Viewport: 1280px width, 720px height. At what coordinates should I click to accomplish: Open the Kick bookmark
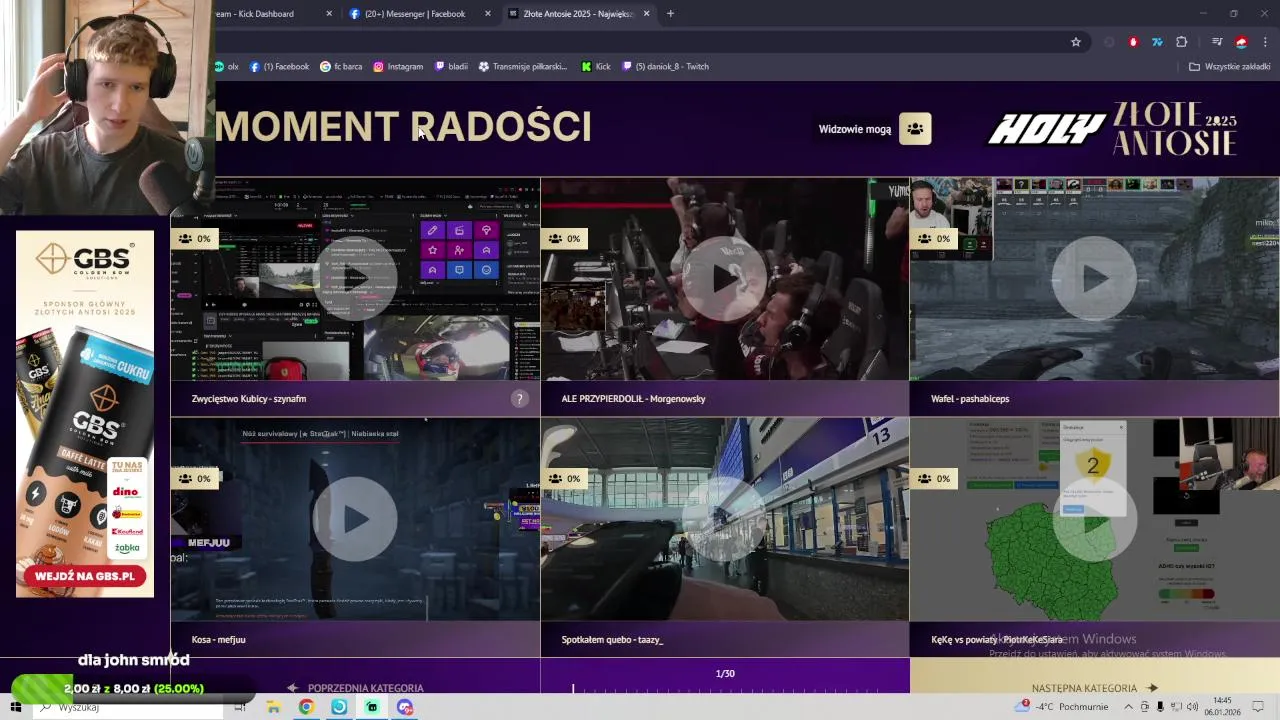click(595, 67)
